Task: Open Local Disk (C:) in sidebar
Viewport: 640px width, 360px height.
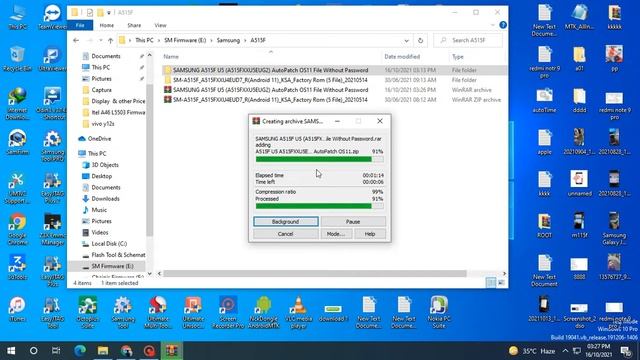Action: 109,244
